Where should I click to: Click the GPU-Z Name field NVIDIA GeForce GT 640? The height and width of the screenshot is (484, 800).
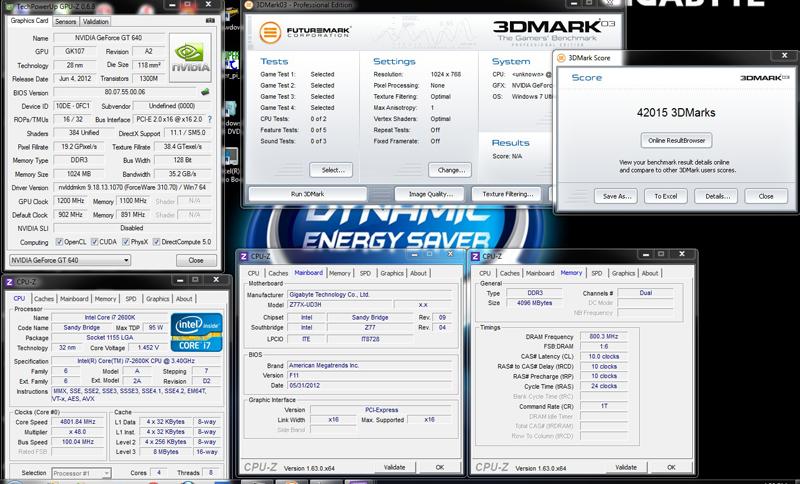[x=109, y=38]
